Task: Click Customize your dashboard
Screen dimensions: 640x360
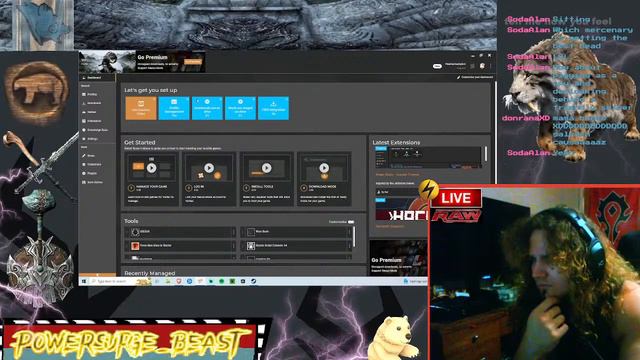Action: [x=475, y=77]
